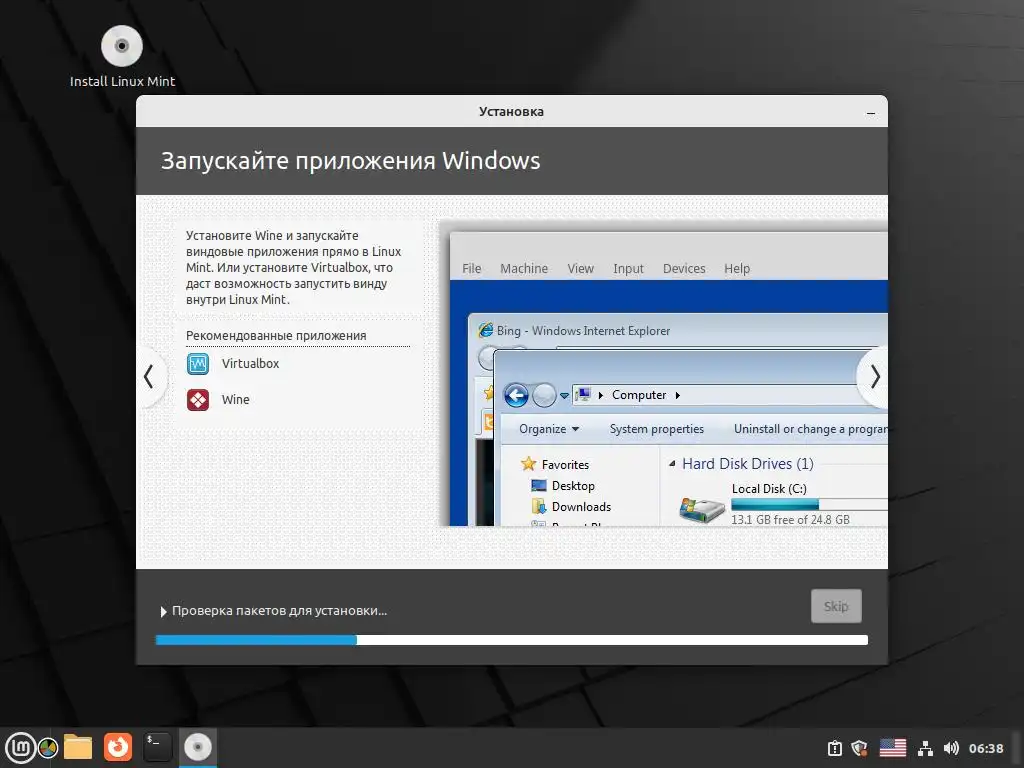The image size is (1024, 768).
Task: Click the Virtualbox app icon
Action: point(198,364)
